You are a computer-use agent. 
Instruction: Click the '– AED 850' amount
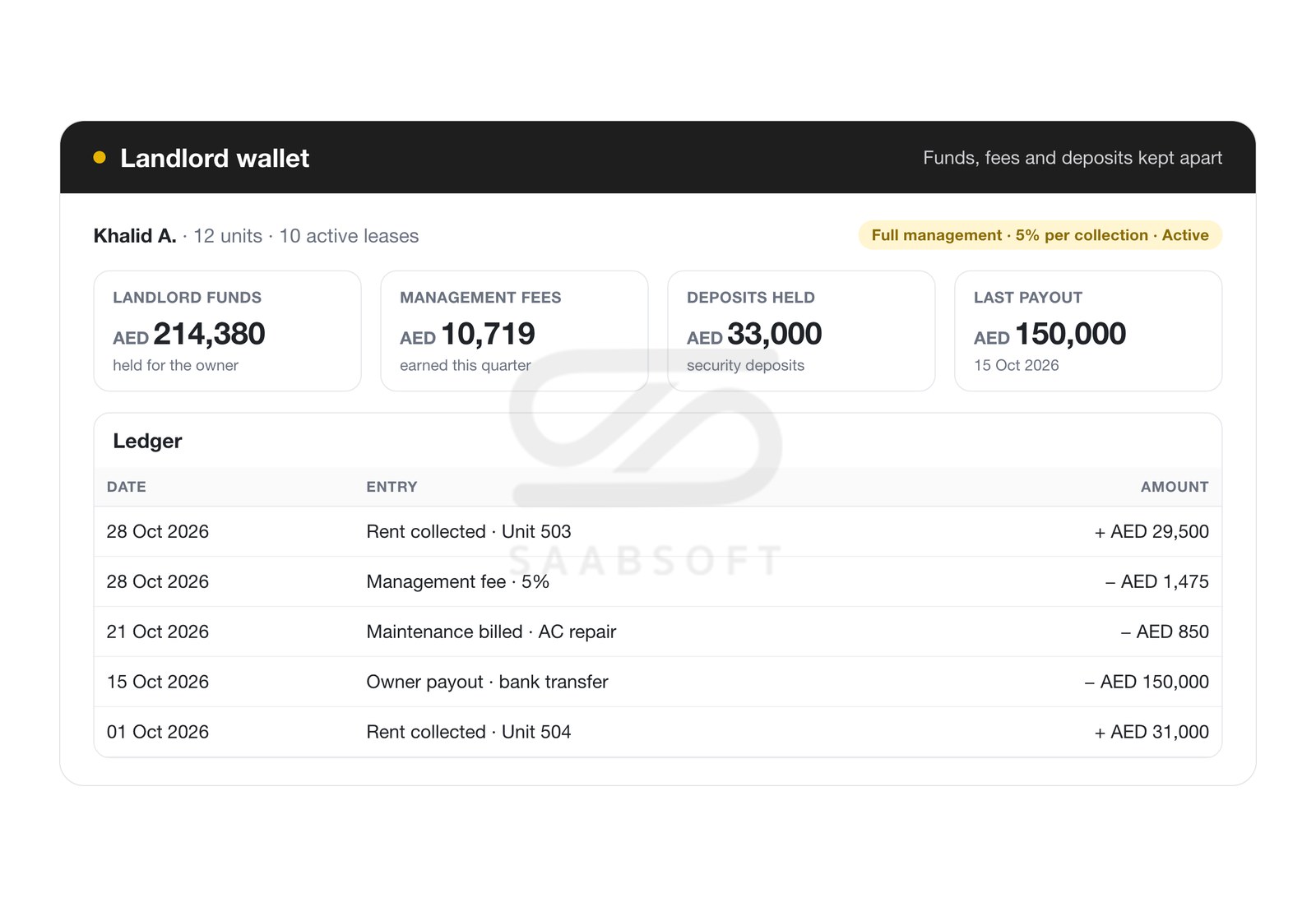pyautogui.click(x=1165, y=632)
